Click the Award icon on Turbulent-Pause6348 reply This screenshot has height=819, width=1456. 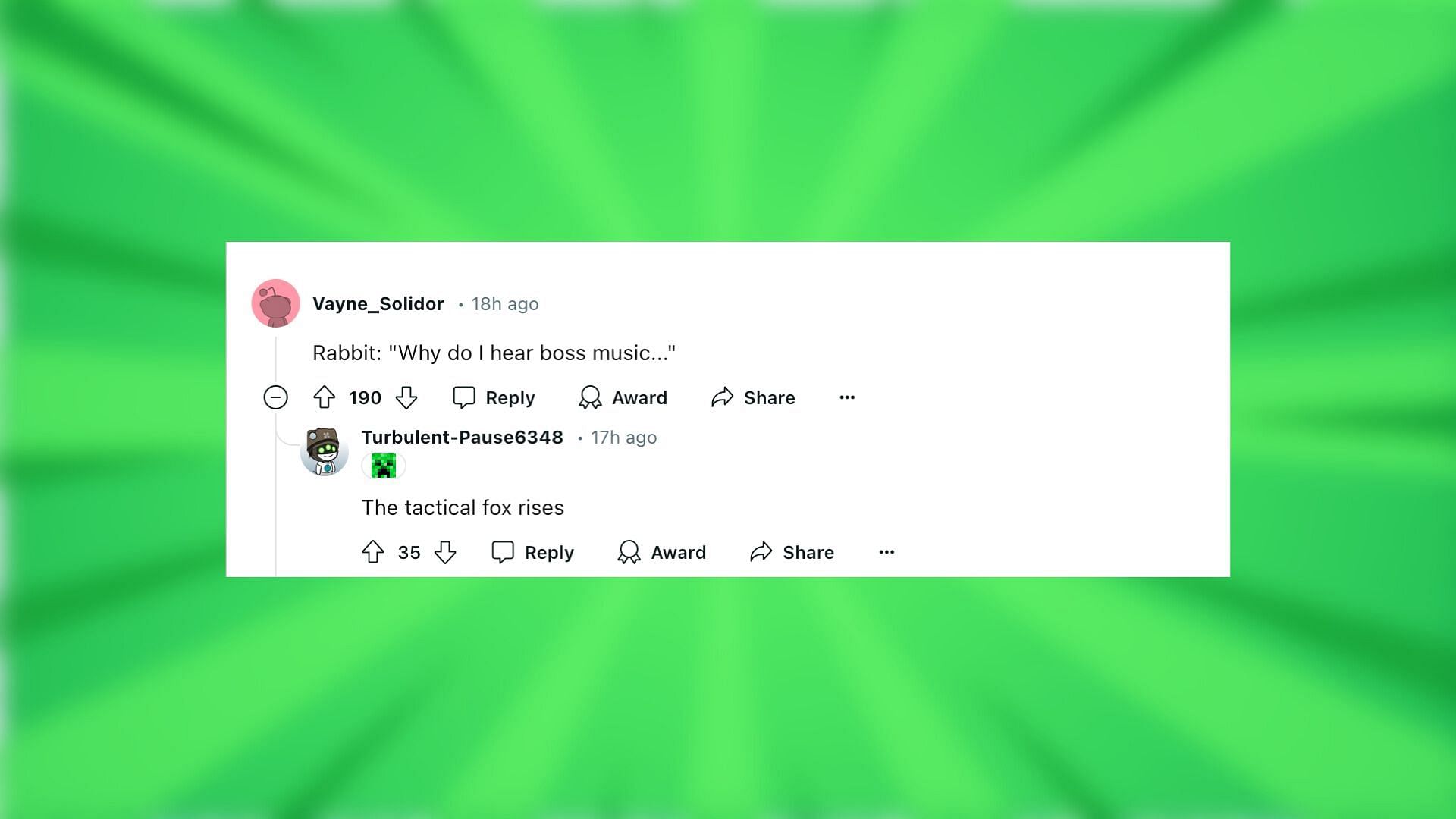point(628,552)
